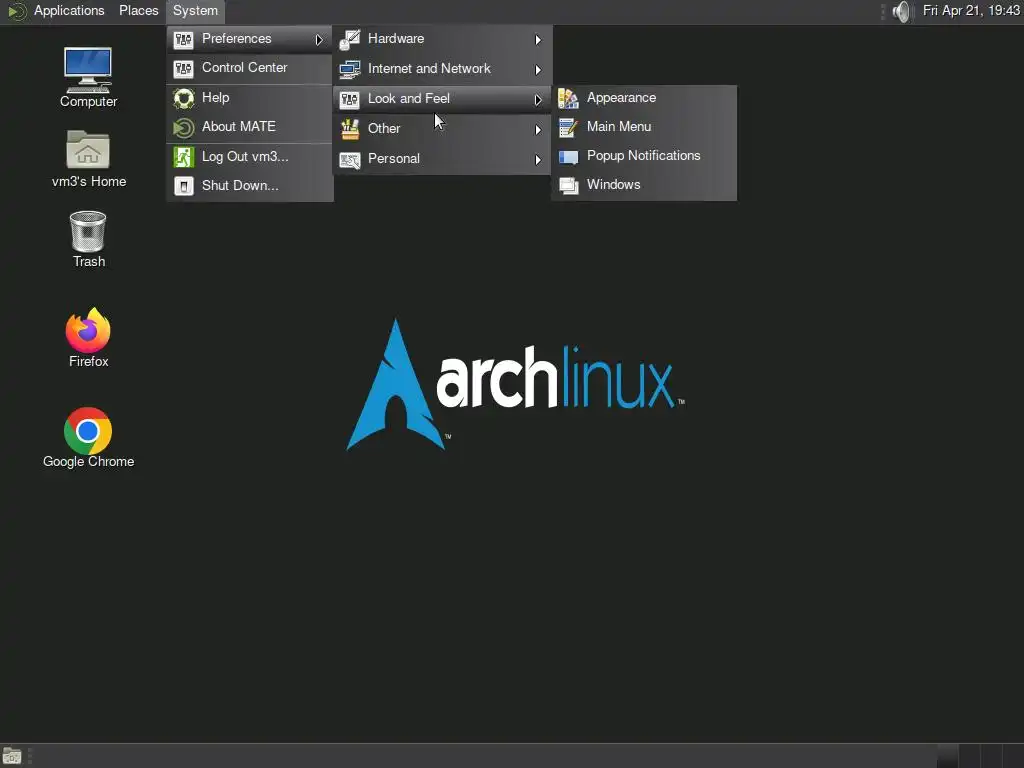Viewport: 1024px width, 768px height.
Task: Select the Main Menu entry
Action: [x=644, y=127]
